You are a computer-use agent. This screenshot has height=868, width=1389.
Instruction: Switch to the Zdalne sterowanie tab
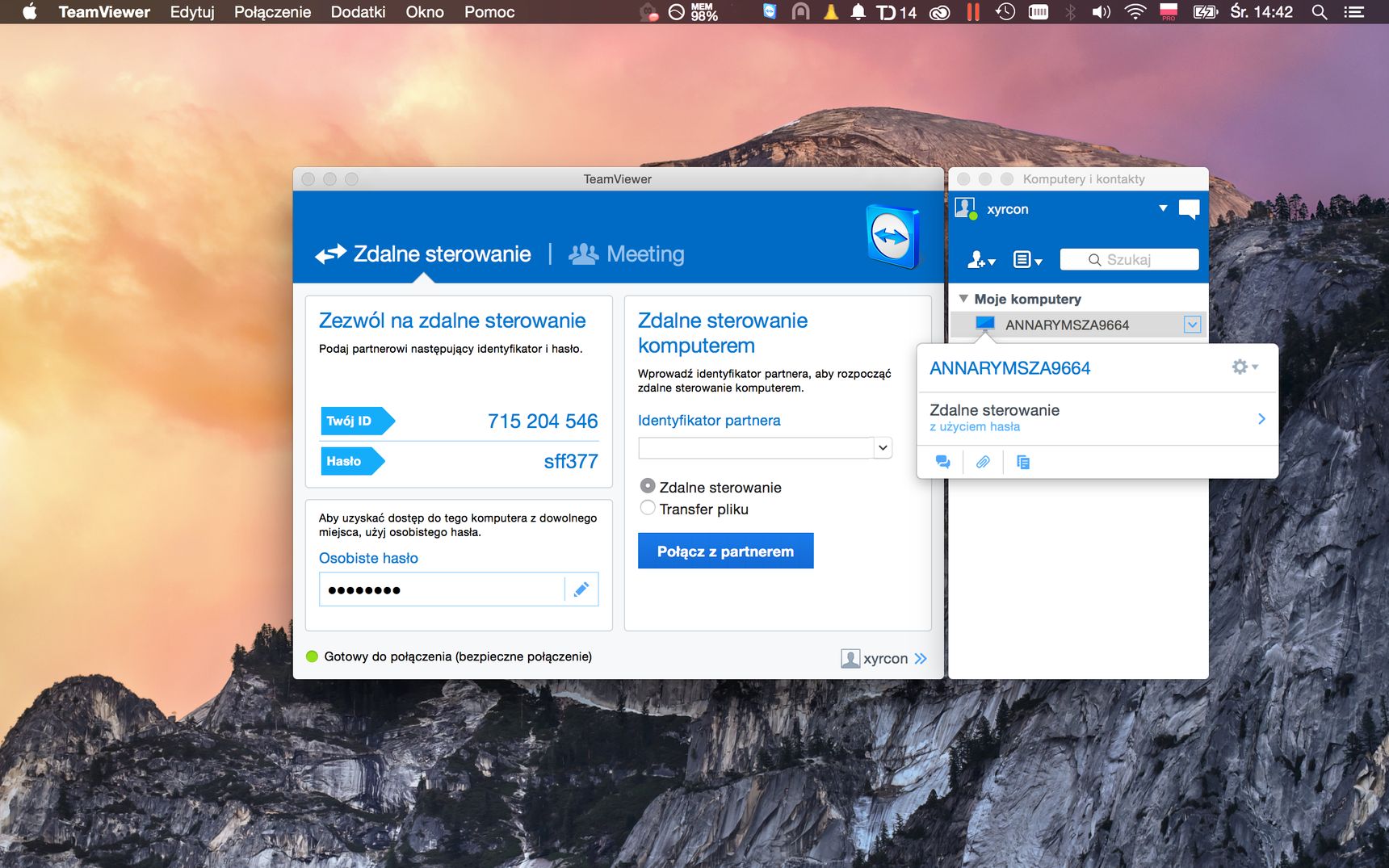coord(423,254)
